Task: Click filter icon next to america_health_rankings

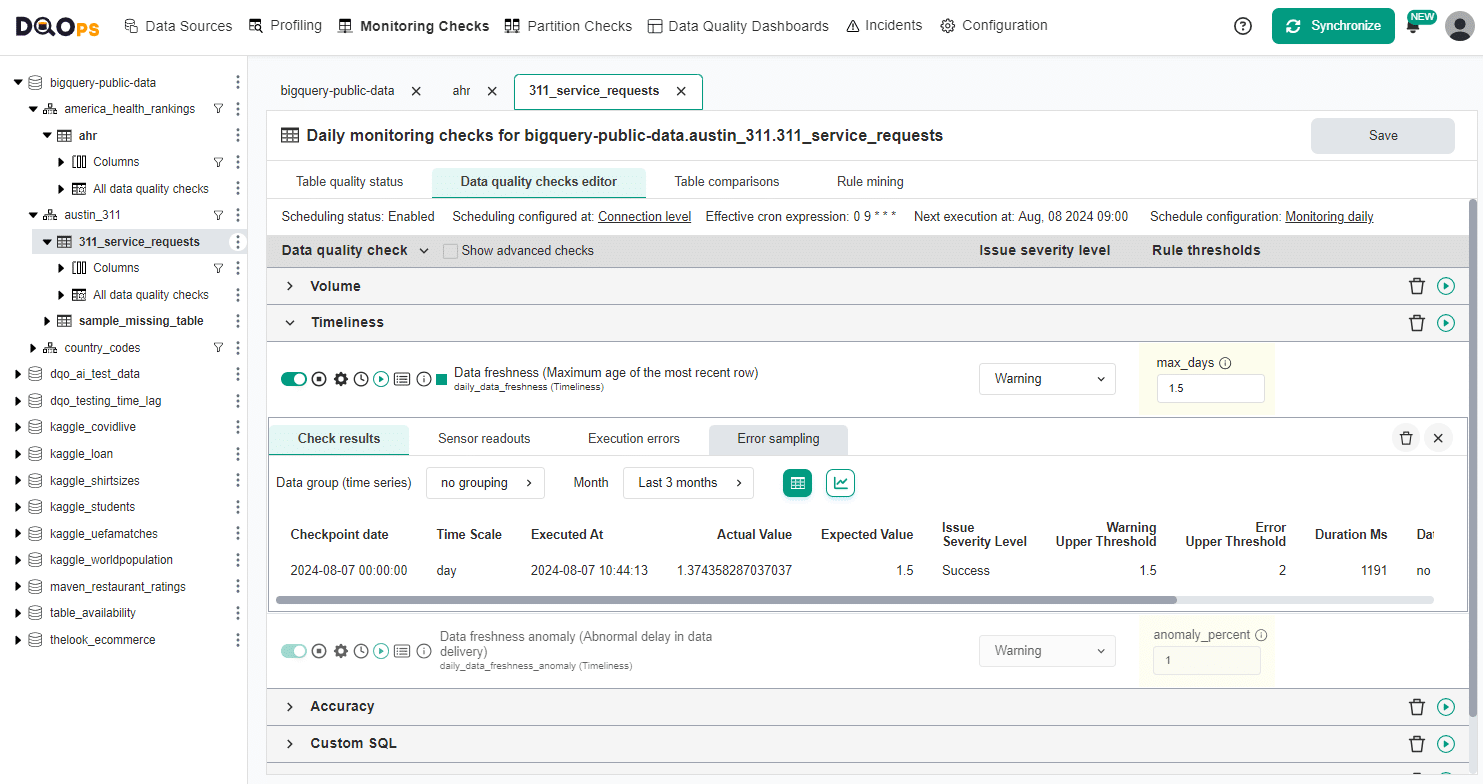Action: tap(218, 109)
